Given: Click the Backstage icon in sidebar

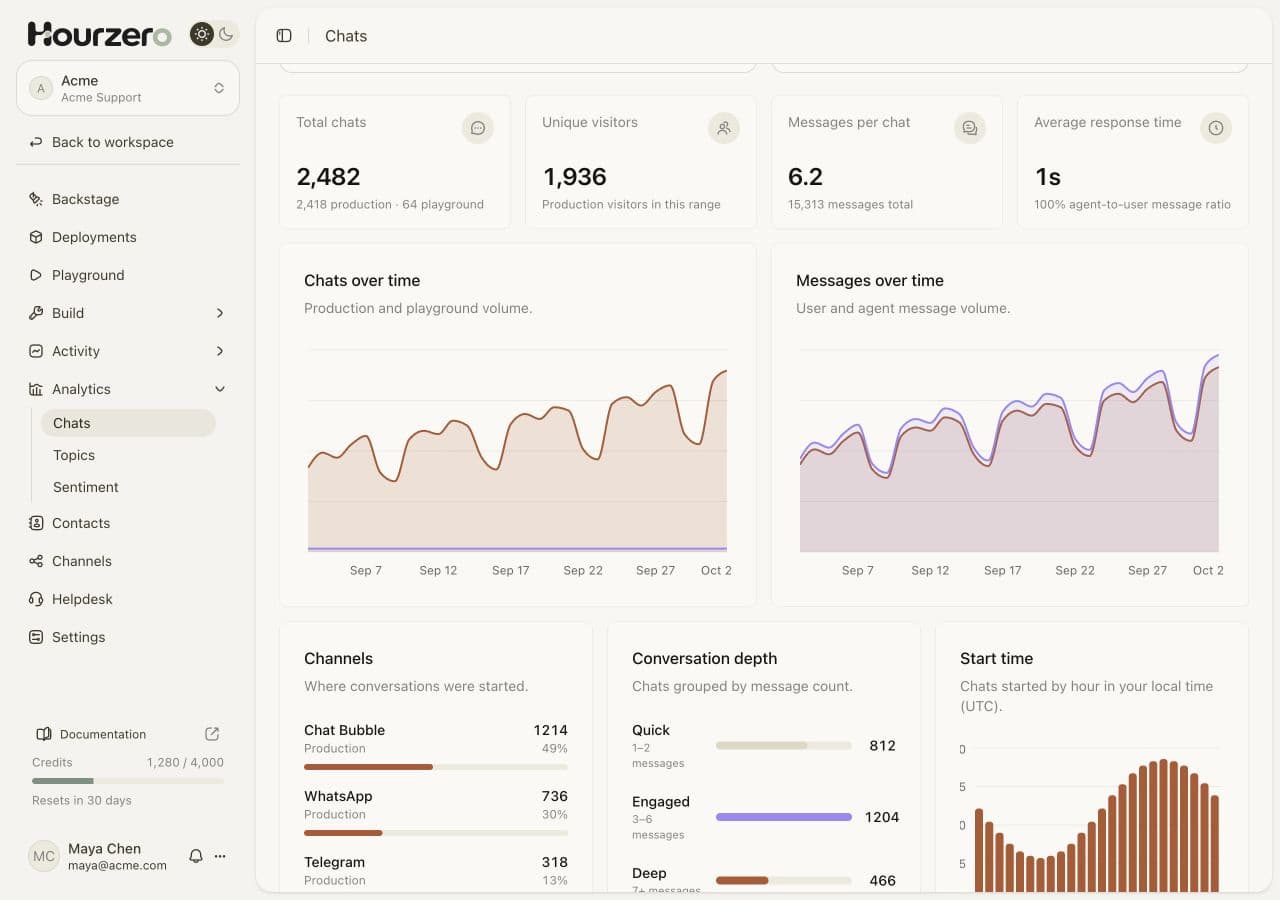Looking at the screenshot, I should tap(36, 199).
